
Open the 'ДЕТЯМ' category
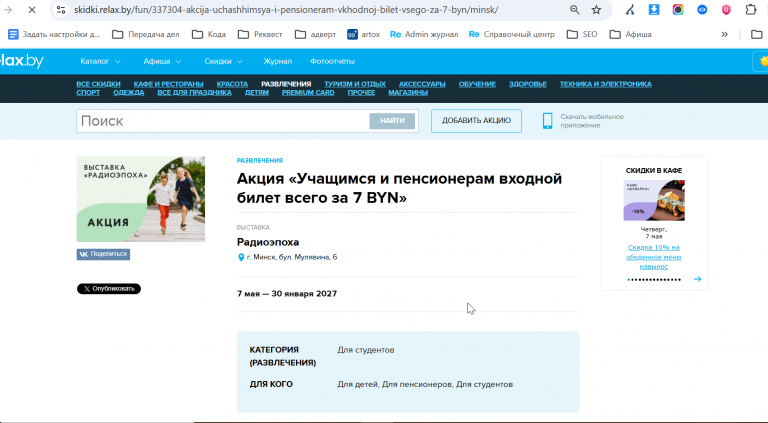pos(257,93)
